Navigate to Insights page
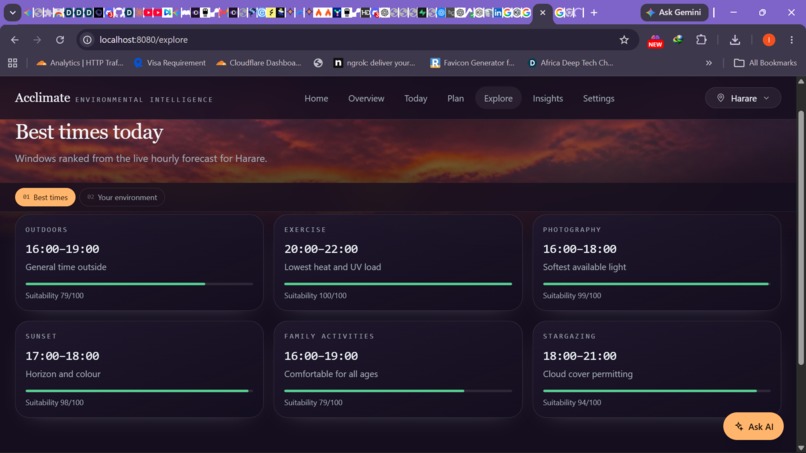The image size is (806, 453). pyautogui.click(x=547, y=98)
